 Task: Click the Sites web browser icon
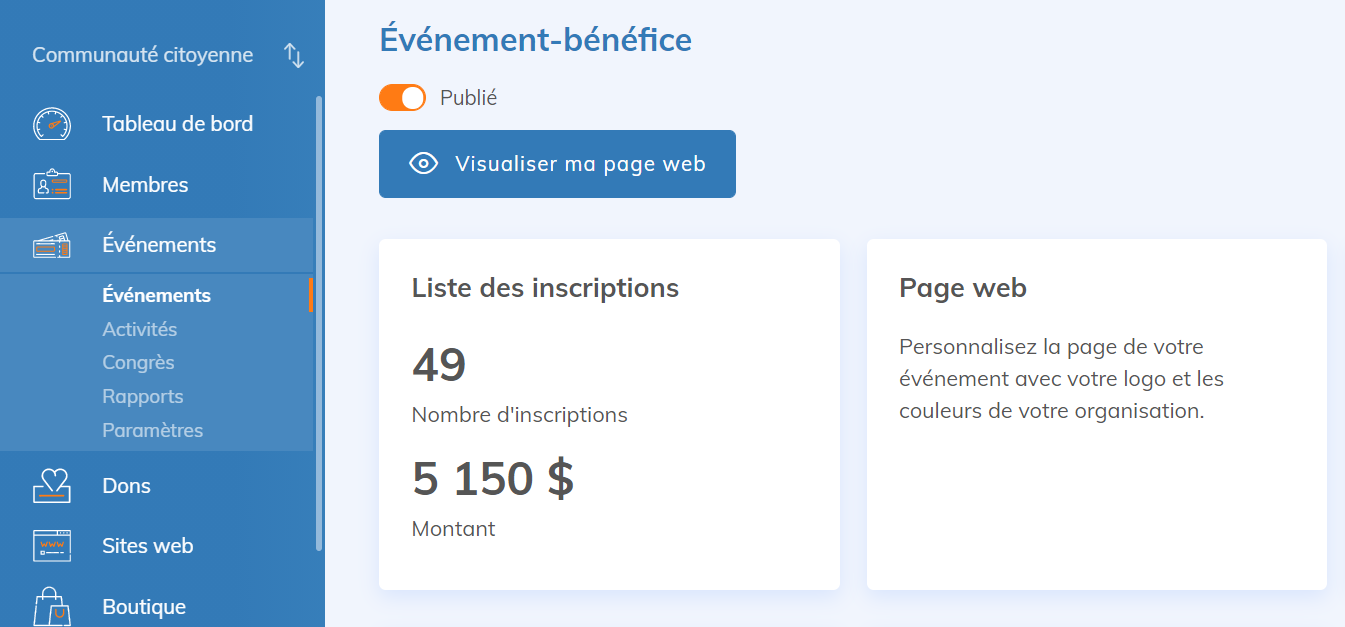52,546
